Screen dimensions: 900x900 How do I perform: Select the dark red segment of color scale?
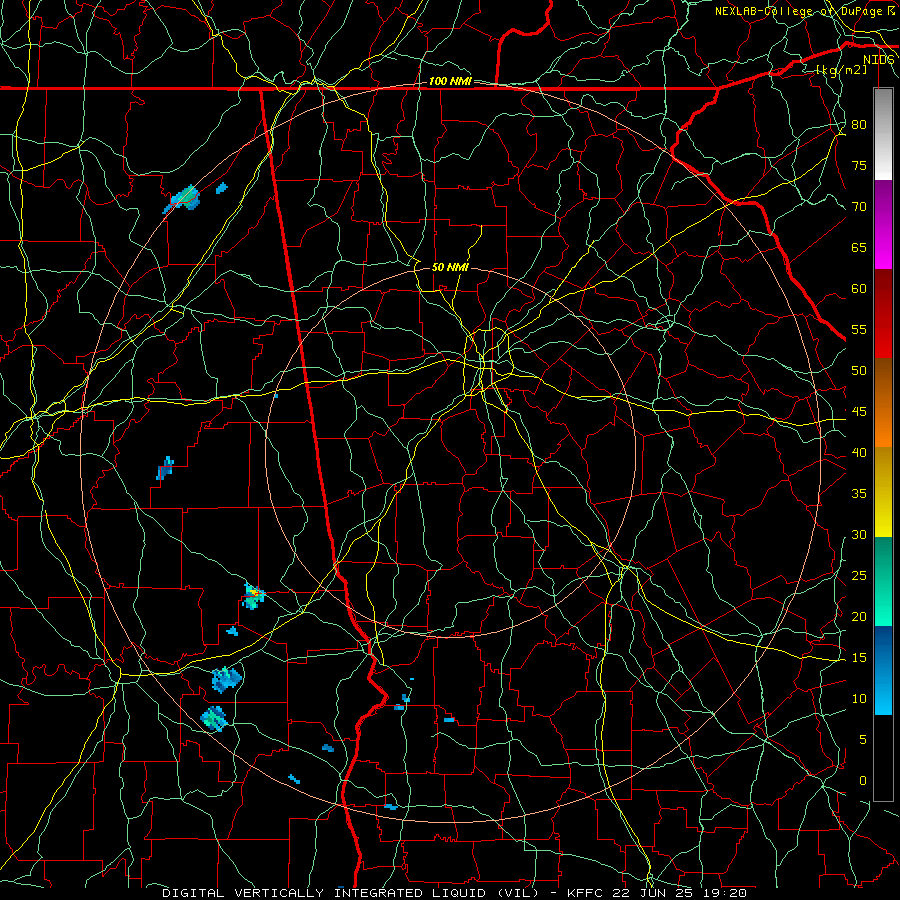coord(883,314)
